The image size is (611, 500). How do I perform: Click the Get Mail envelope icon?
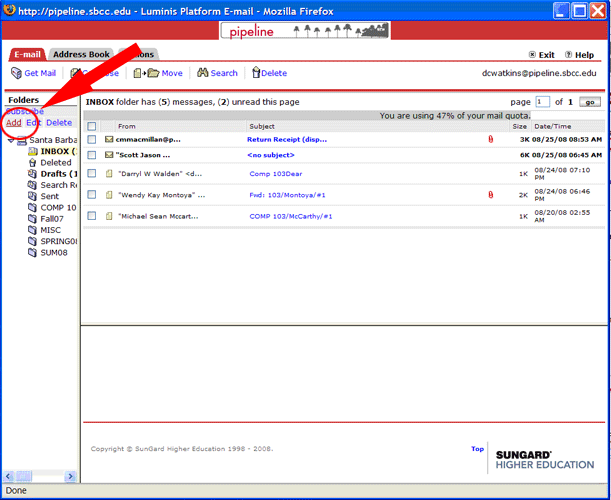pos(16,73)
